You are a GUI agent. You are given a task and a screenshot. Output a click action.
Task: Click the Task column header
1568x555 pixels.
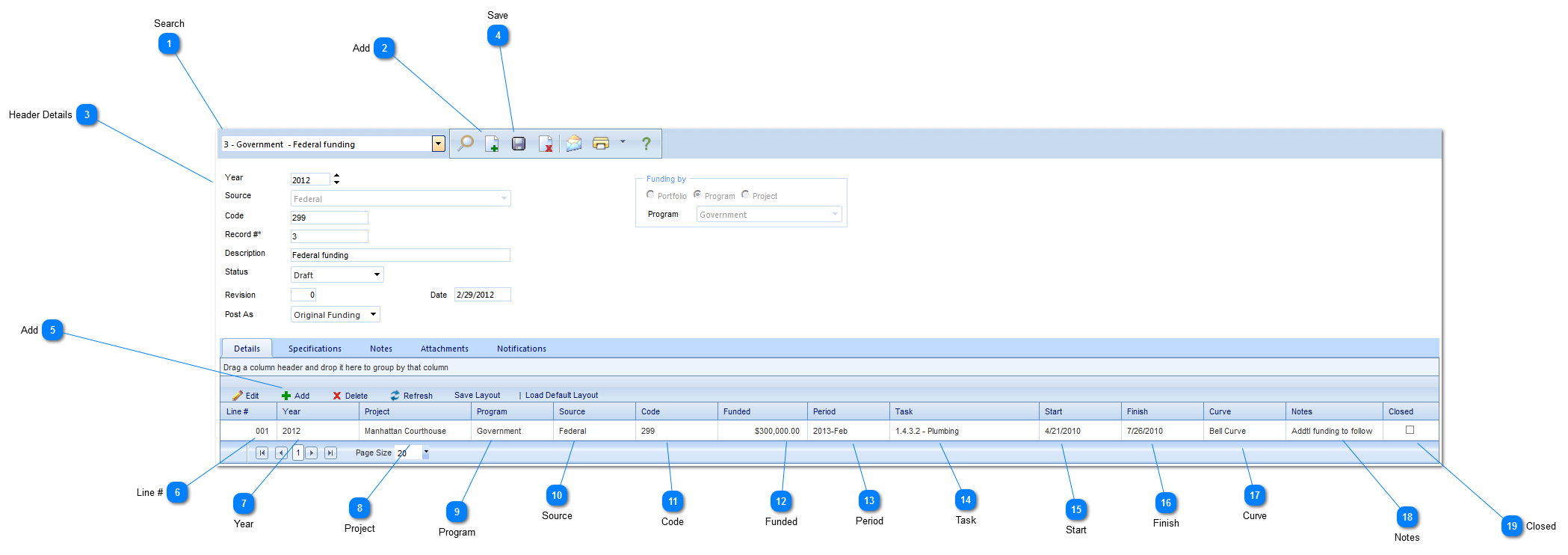point(964,411)
